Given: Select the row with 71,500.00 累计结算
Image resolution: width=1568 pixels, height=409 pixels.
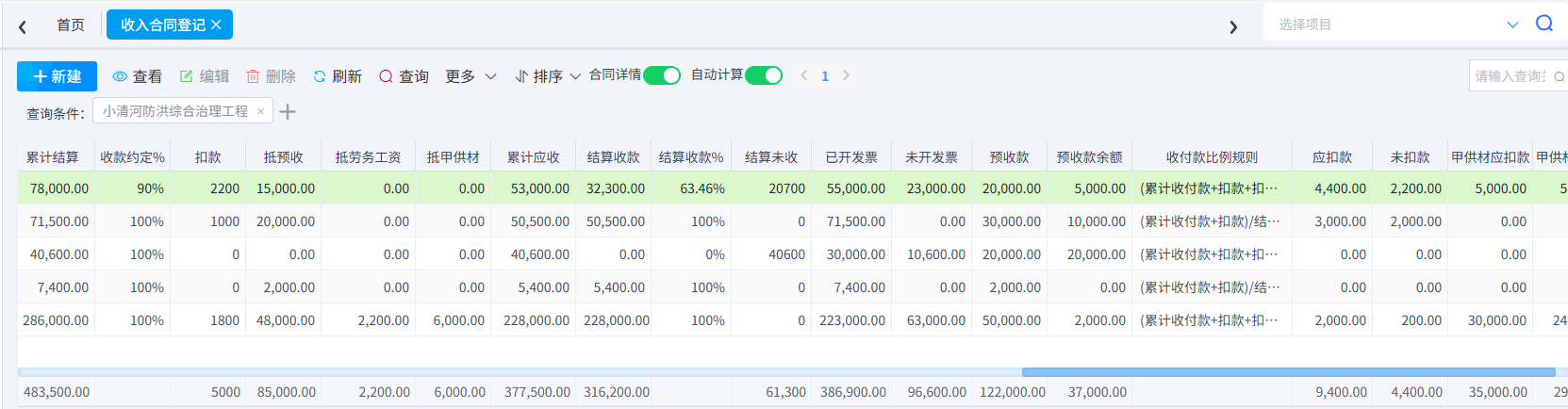Looking at the screenshot, I should tap(792, 221).
